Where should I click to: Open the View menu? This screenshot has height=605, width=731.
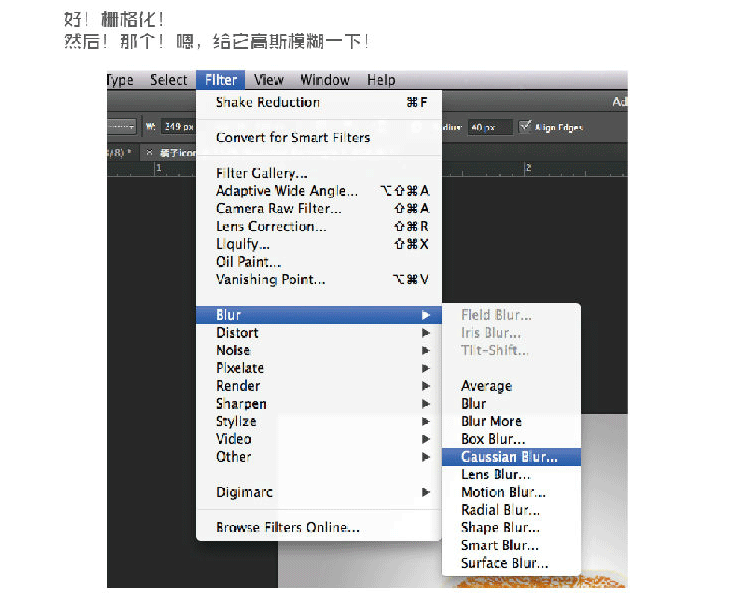coord(269,80)
